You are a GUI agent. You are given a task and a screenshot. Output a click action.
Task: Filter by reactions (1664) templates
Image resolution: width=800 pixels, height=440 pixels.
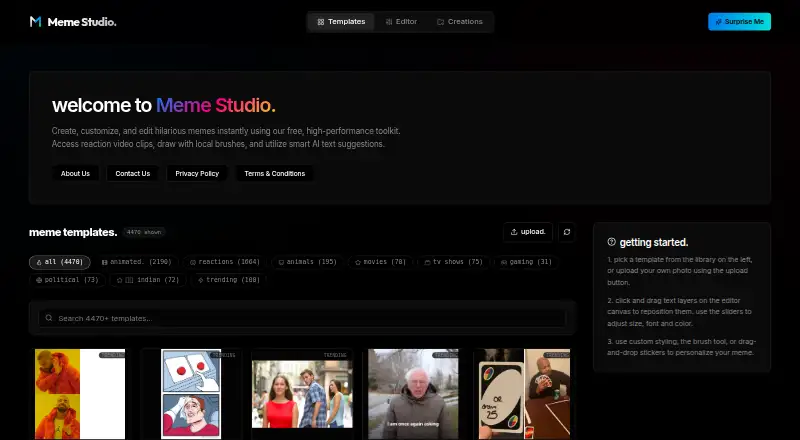[224, 262]
